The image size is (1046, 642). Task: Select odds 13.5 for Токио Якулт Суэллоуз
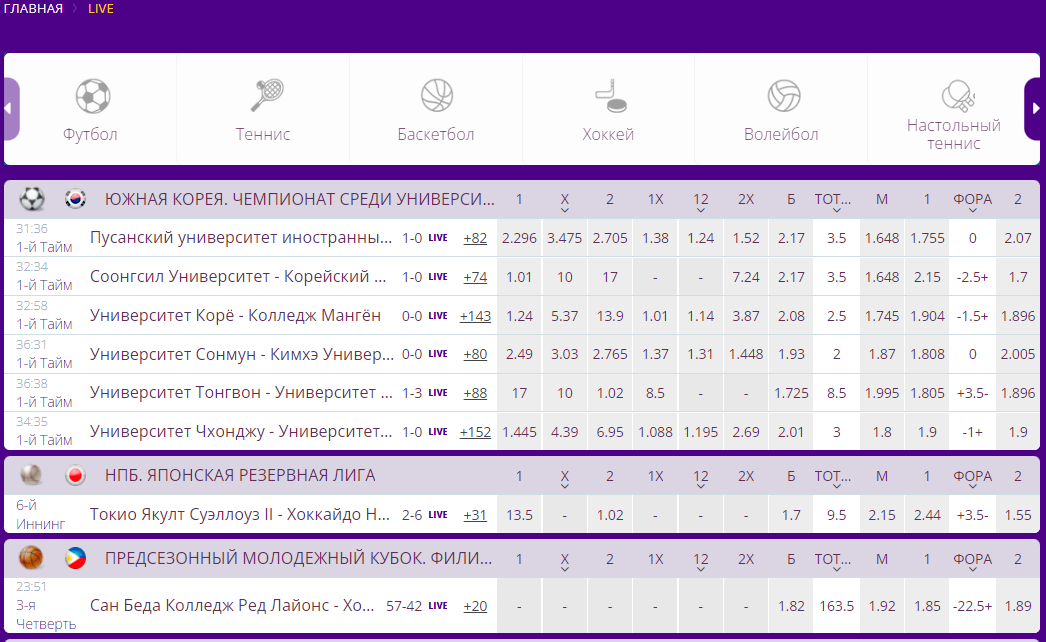click(519, 515)
